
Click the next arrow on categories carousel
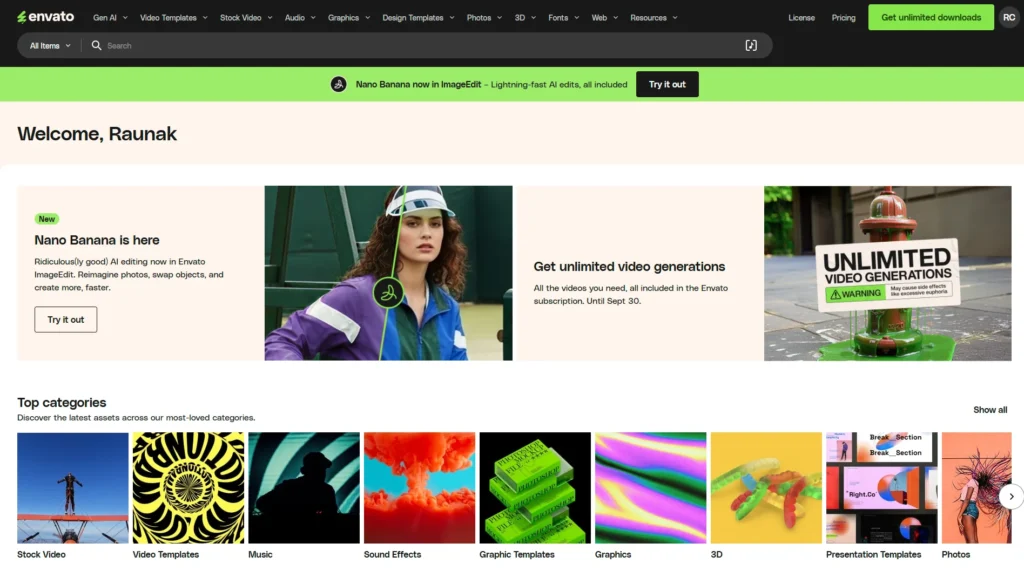click(x=1011, y=496)
